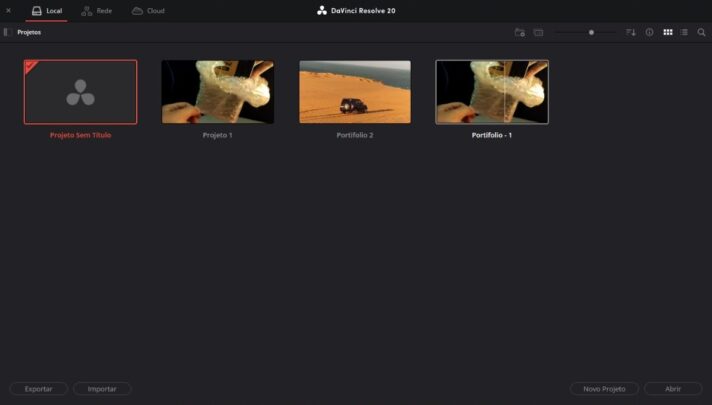Toggle the project libraries sidebar
Image resolution: width=712 pixels, height=405 pixels.
click(x=6, y=32)
